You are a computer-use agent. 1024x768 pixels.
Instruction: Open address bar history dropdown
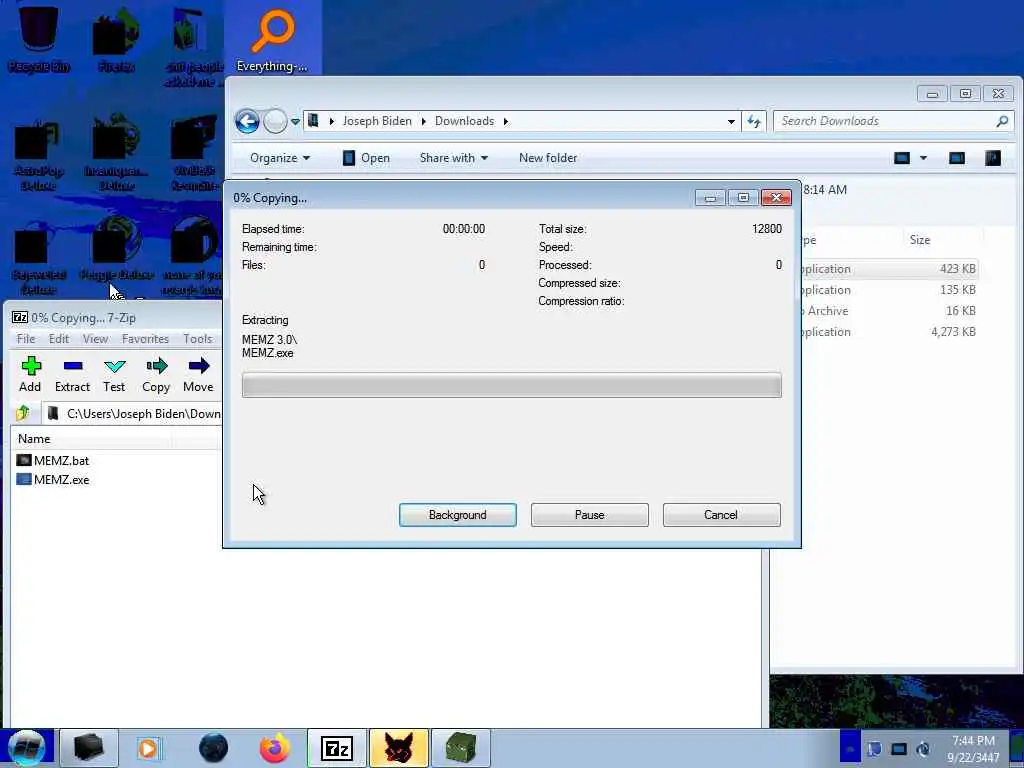pos(731,121)
